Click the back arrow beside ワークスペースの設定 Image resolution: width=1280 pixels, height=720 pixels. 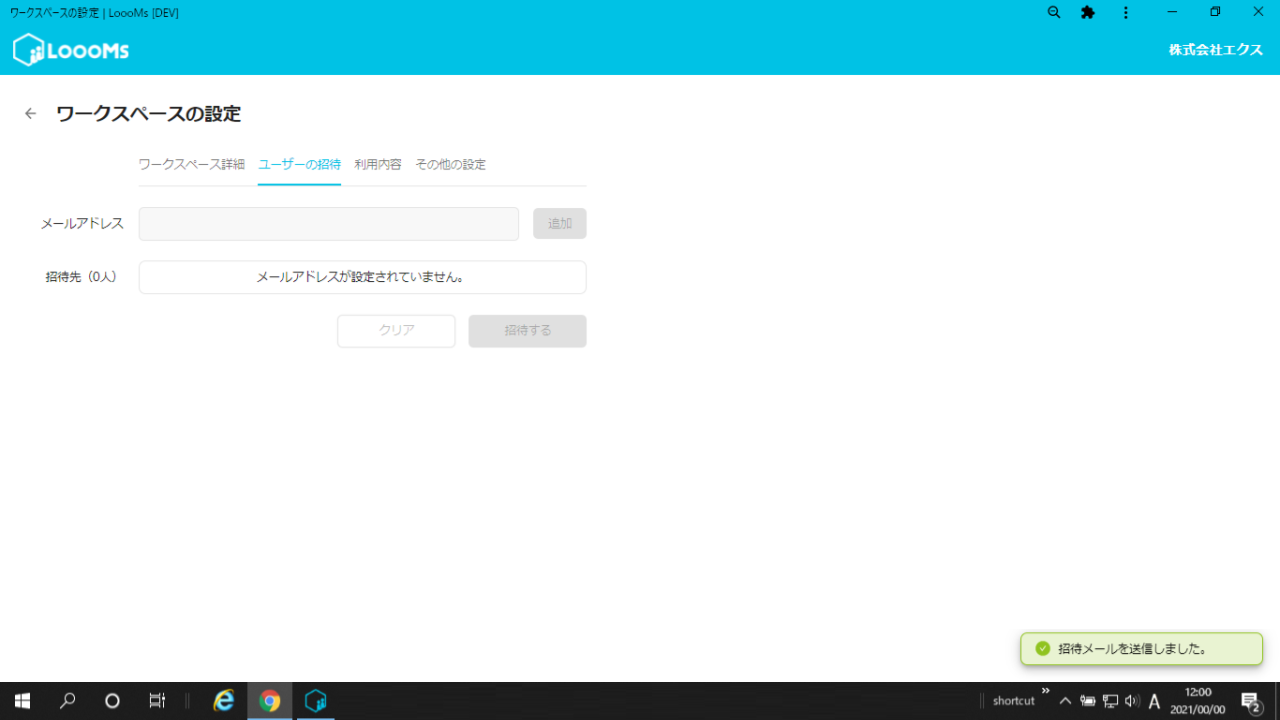coord(31,114)
